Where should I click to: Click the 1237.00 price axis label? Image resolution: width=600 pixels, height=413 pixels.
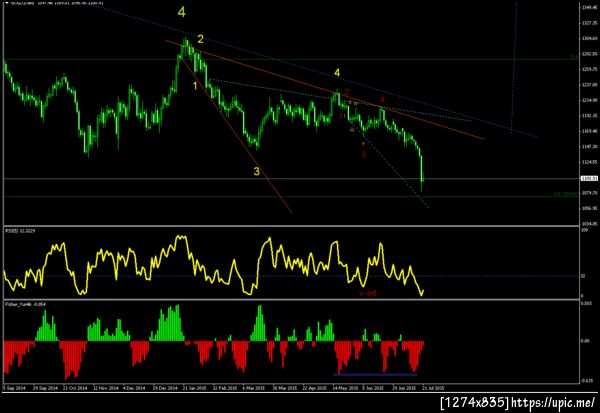click(x=589, y=85)
